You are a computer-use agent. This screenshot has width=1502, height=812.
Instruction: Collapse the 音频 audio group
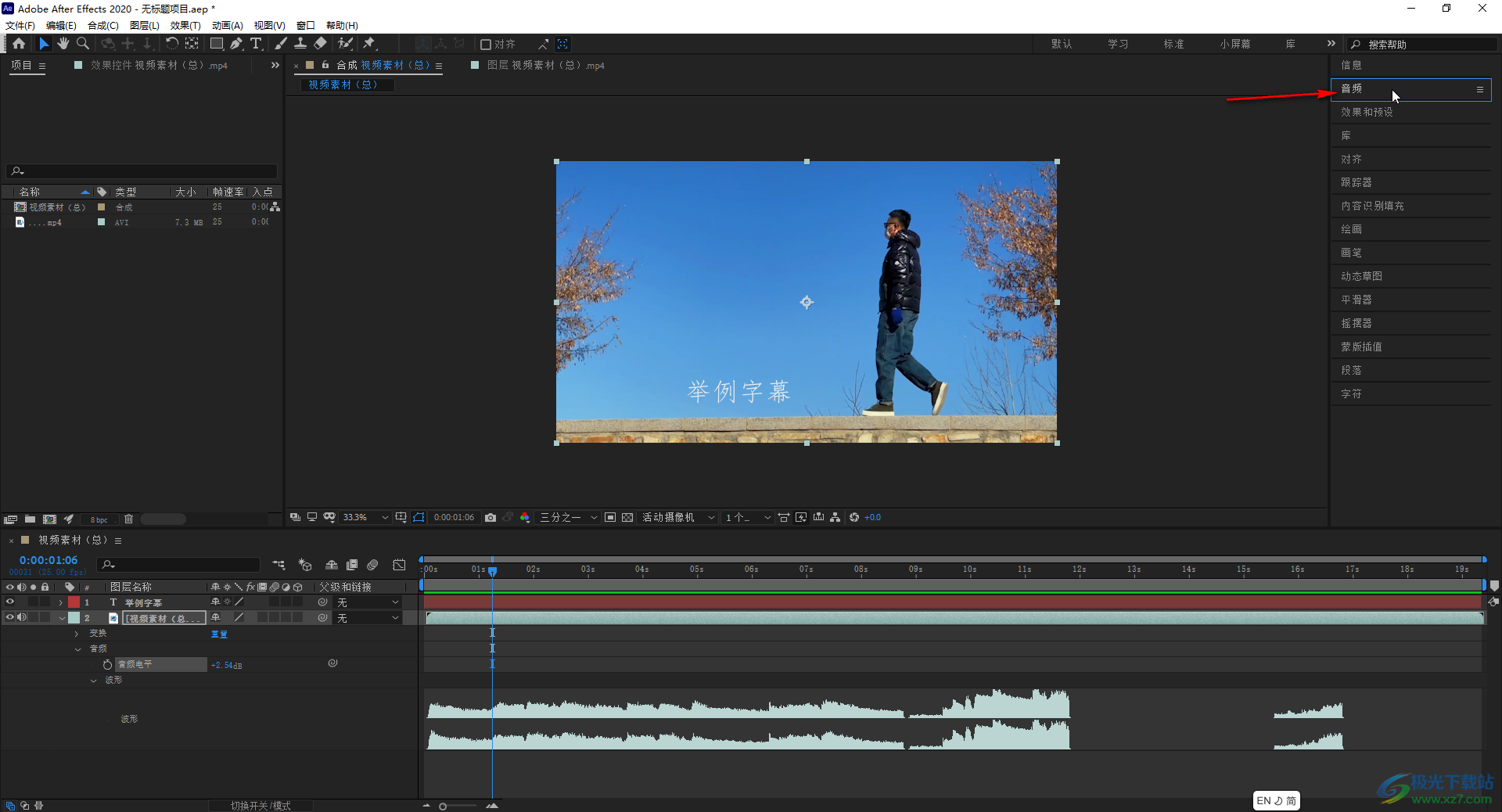click(77, 649)
